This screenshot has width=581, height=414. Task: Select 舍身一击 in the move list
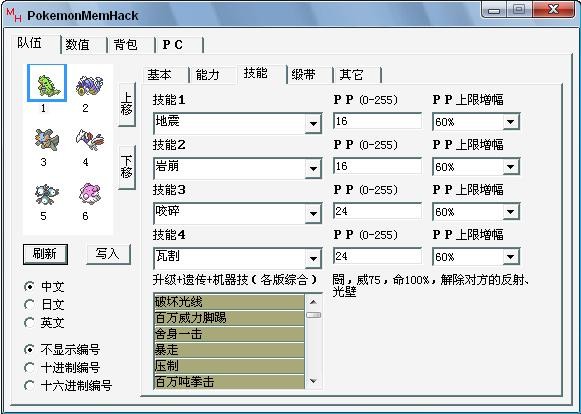pyautogui.click(x=229, y=334)
